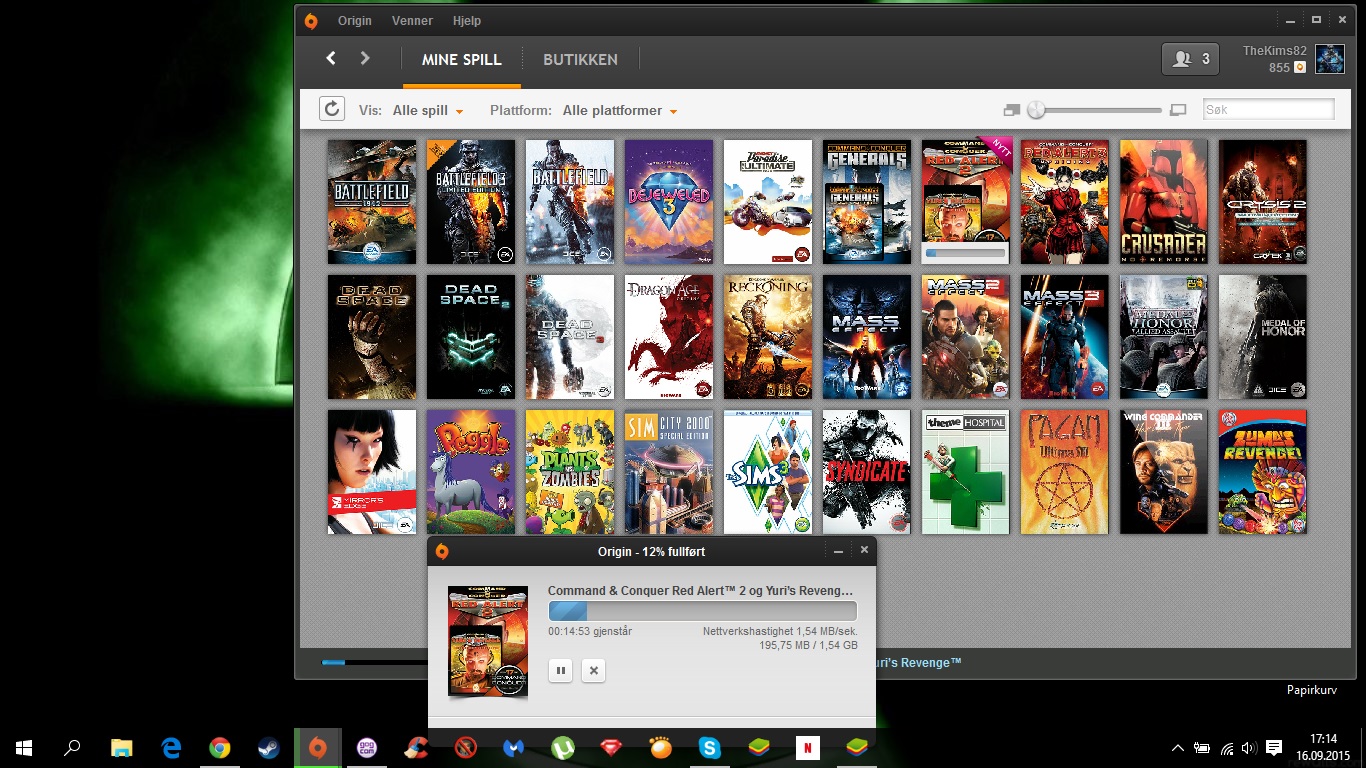Open the volume control in system tray
Viewport: 1366px width, 768px height.
tap(1248, 748)
